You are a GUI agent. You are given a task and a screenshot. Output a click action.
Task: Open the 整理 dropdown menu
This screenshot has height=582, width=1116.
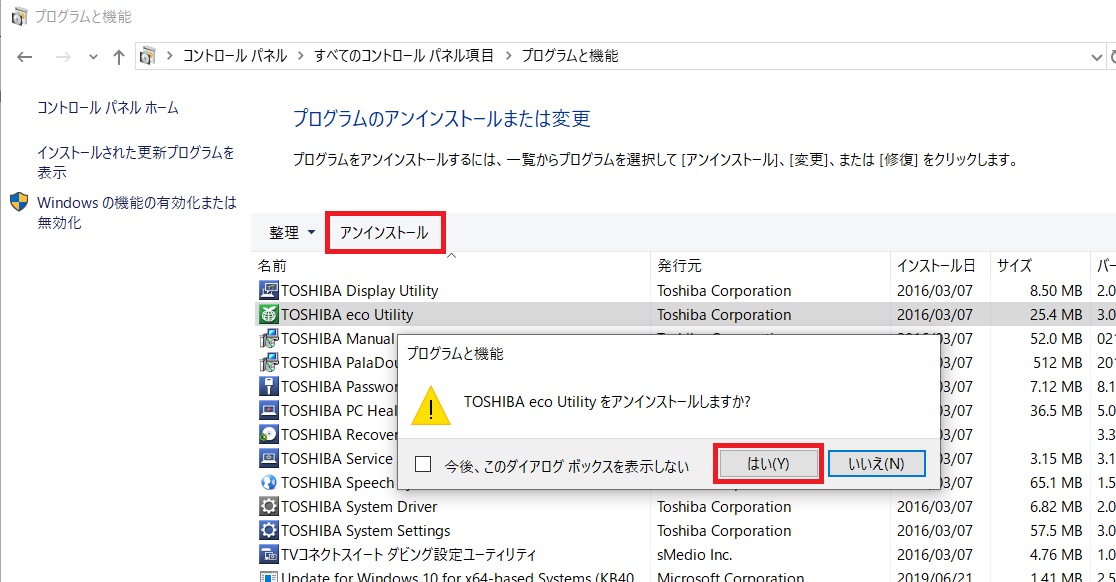point(292,233)
